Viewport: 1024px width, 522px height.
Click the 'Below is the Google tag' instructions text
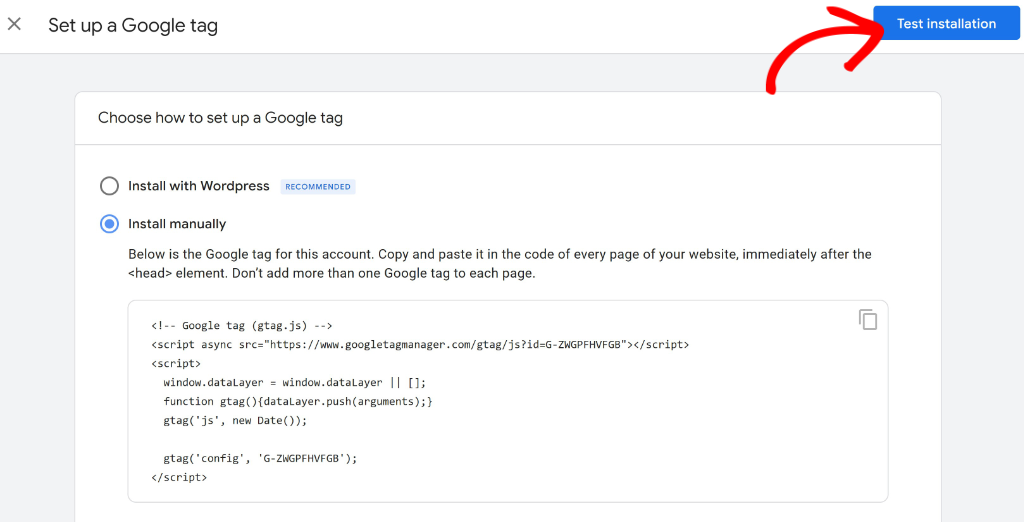[500, 263]
